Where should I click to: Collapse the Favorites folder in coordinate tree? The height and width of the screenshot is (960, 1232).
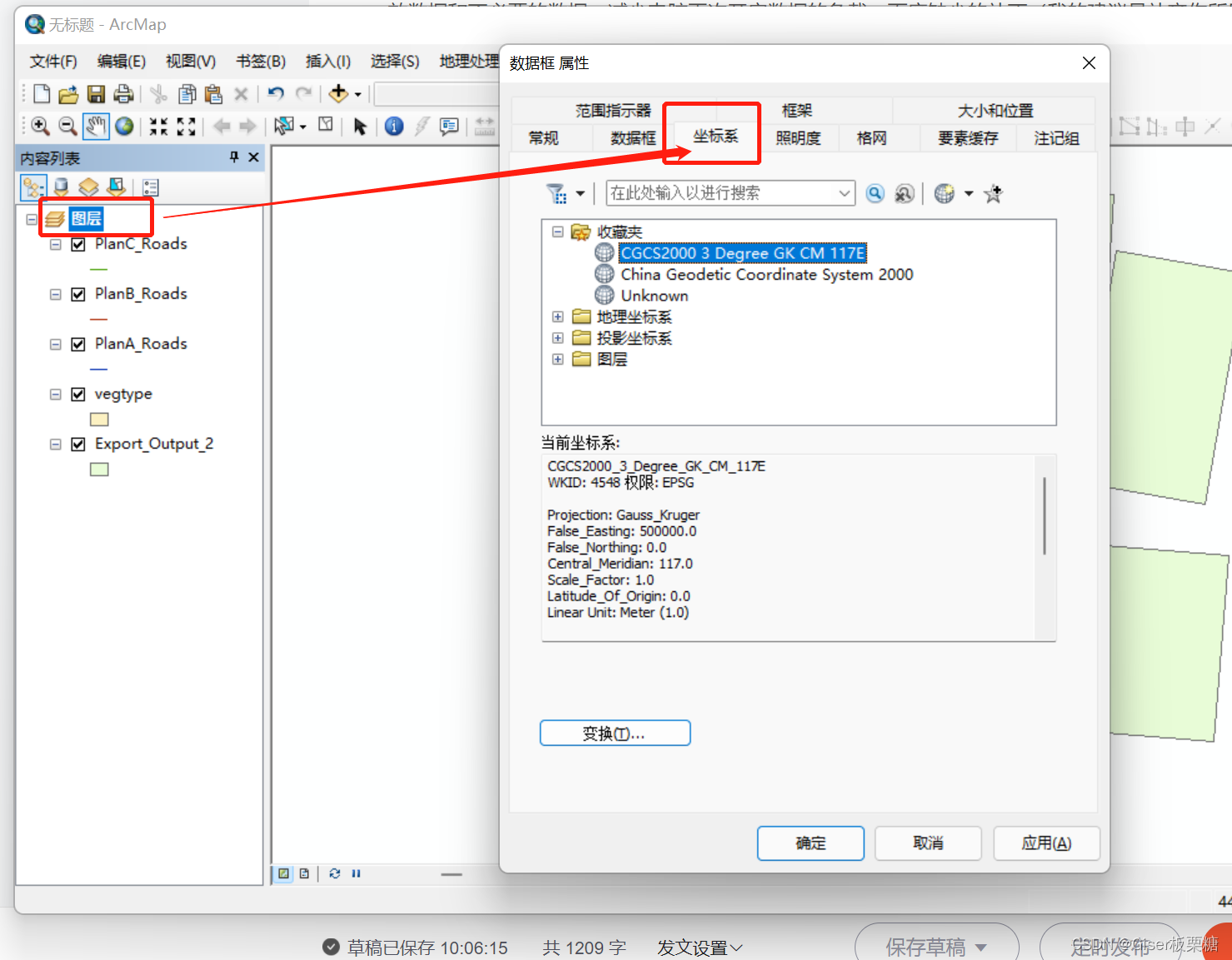[x=558, y=232]
